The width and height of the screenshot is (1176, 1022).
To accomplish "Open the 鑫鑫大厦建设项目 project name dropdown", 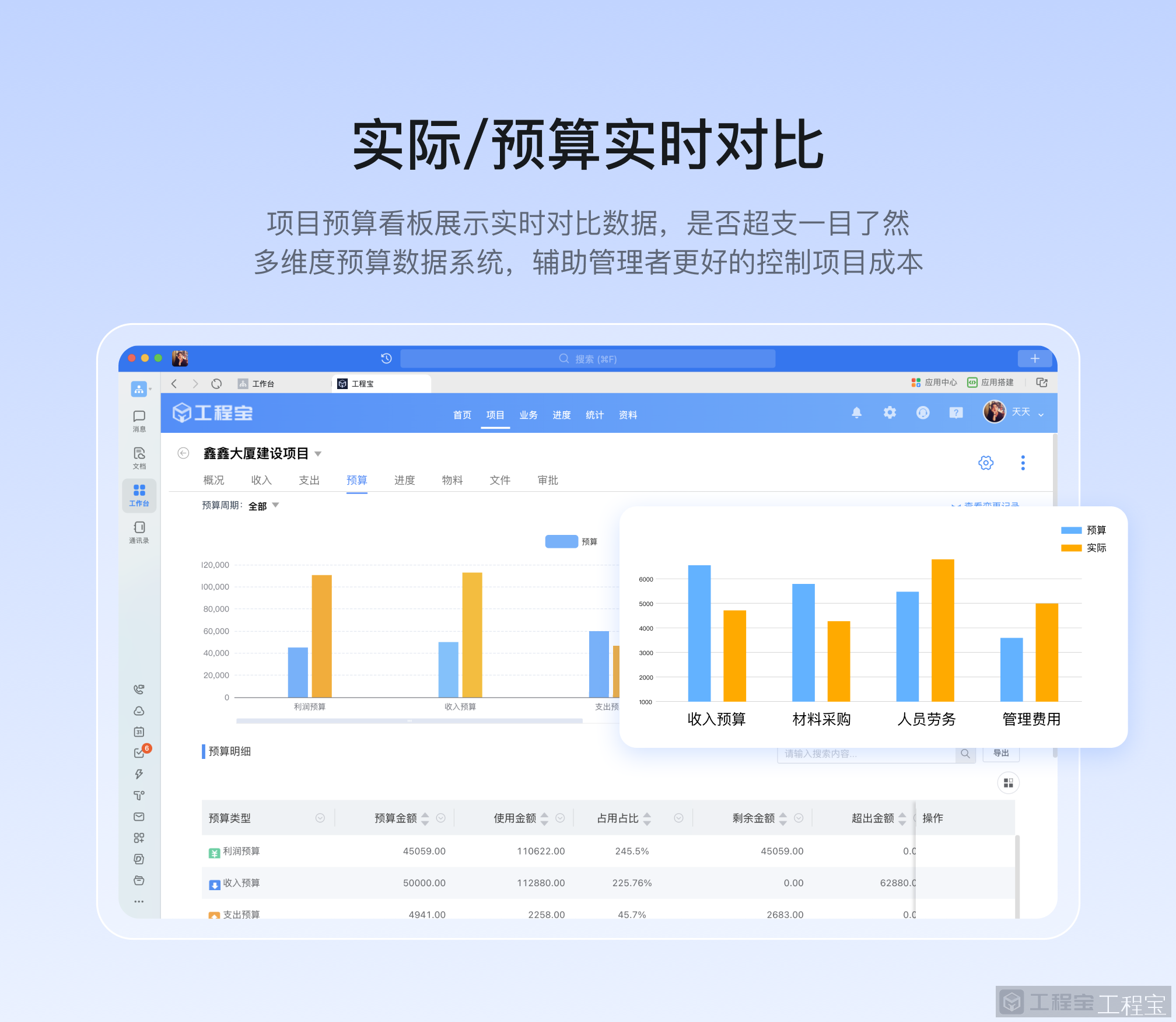I will 318,453.
